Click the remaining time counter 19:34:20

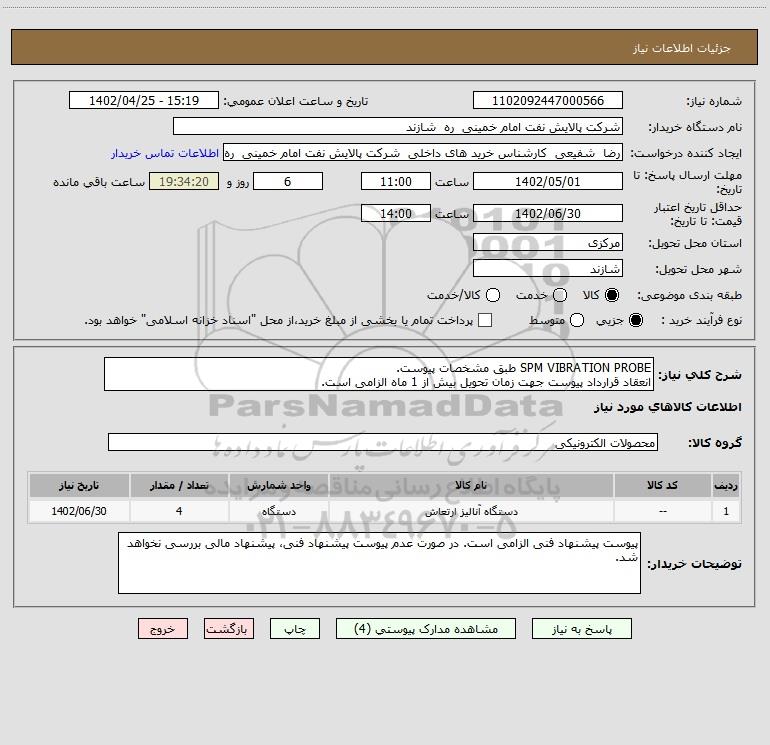[x=184, y=181]
